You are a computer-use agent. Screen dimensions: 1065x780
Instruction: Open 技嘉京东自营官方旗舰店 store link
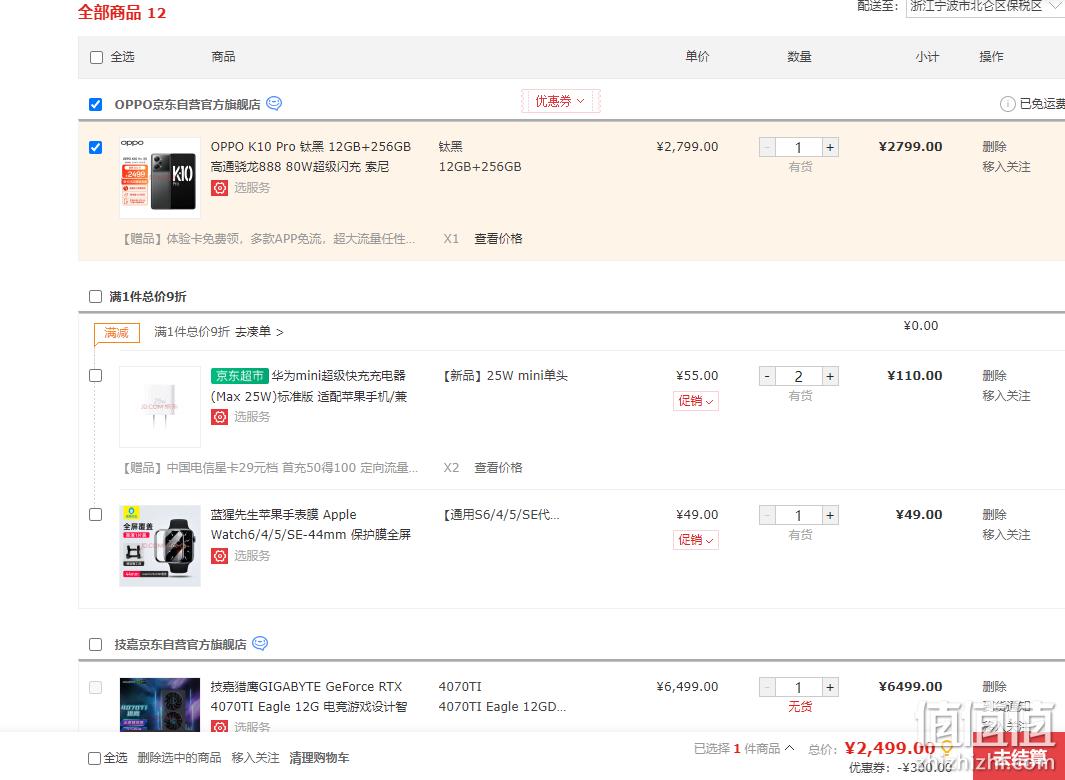point(180,644)
